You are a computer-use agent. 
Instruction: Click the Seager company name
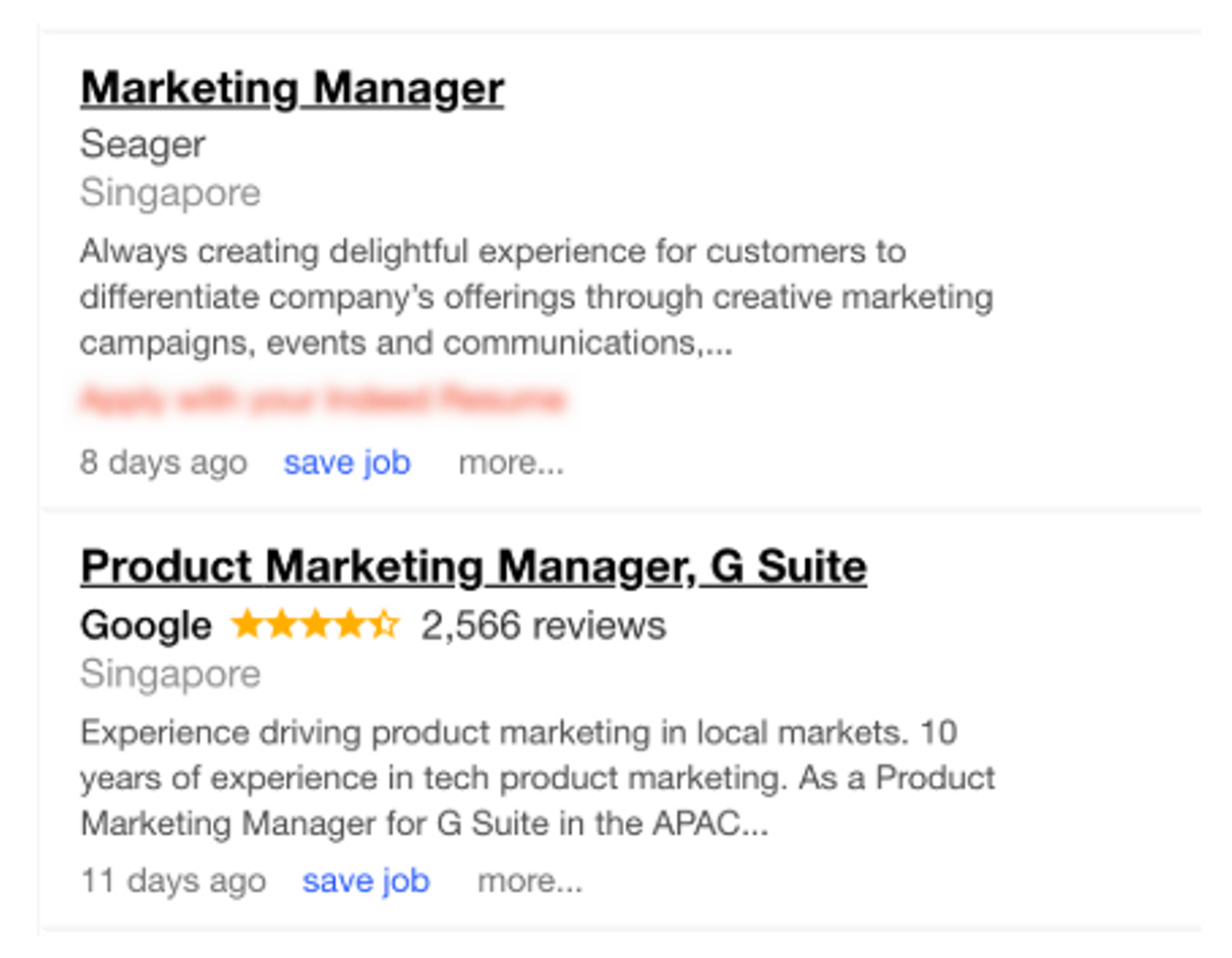click(x=142, y=145)
